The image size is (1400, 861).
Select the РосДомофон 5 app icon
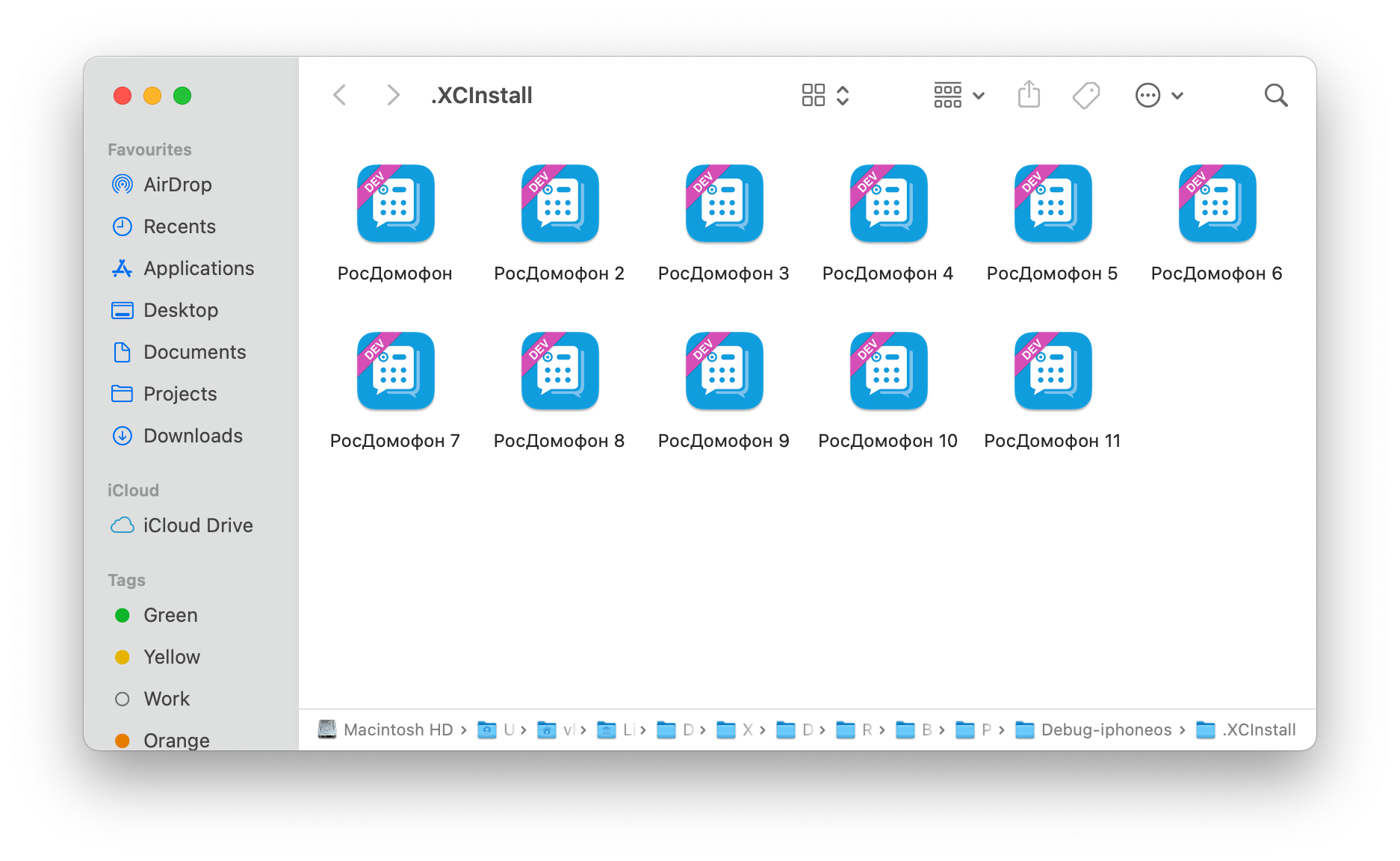click(1053, 203)
